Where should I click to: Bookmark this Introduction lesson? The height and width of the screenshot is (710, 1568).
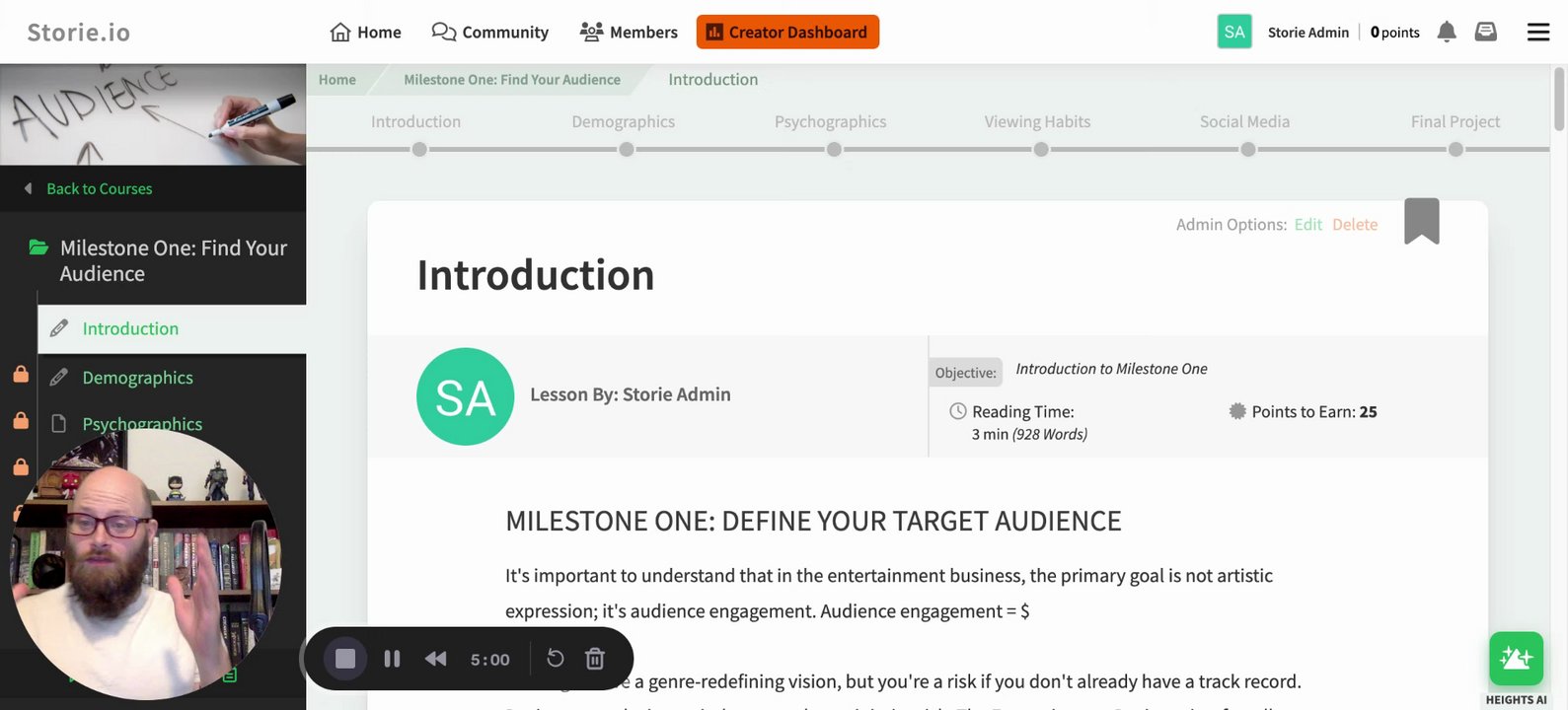tap(1421, 221)
